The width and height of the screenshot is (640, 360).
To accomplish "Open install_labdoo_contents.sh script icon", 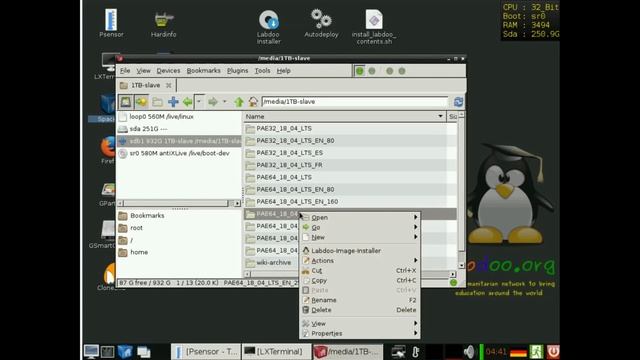I will [374, 27].
